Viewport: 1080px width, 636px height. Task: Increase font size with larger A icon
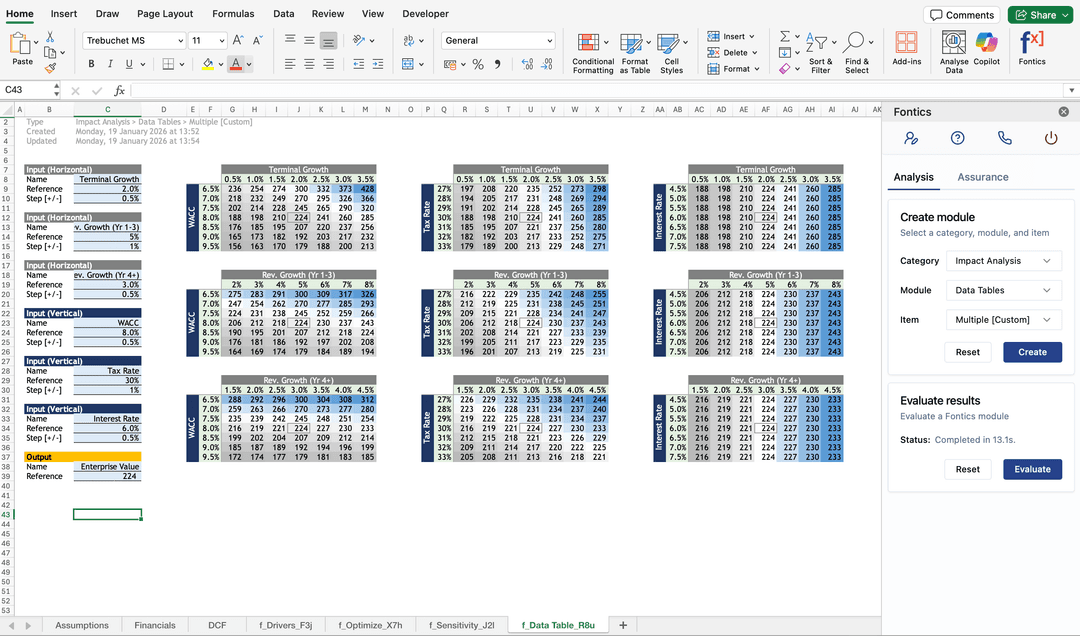coord(238,41)
